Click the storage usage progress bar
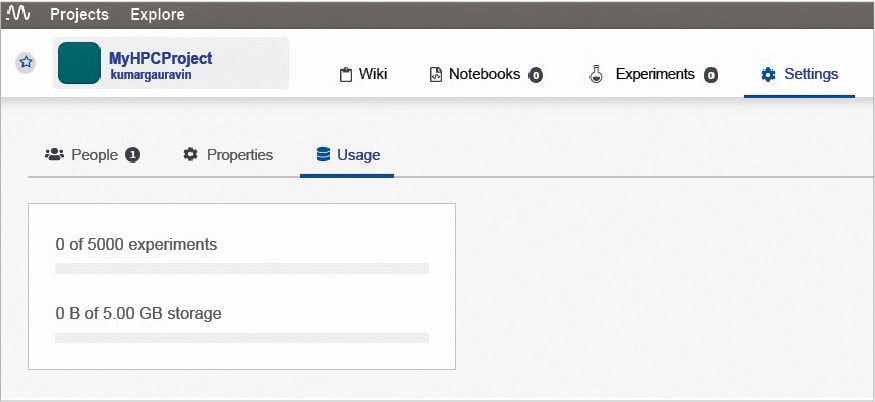This screenshot has height=402, width=875. pyautogui.click(x=242, y=338)
